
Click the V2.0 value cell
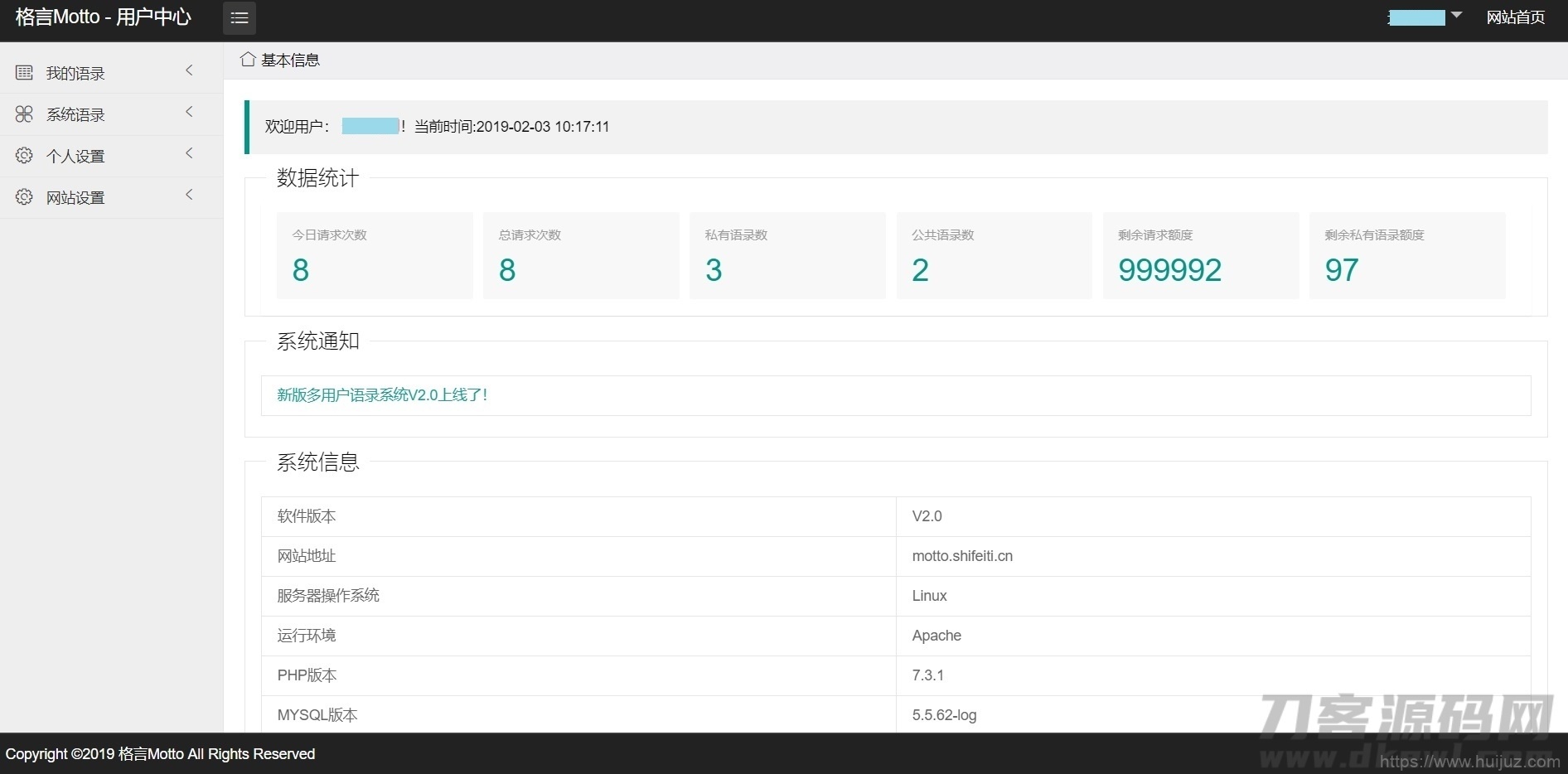point(1213,516)
